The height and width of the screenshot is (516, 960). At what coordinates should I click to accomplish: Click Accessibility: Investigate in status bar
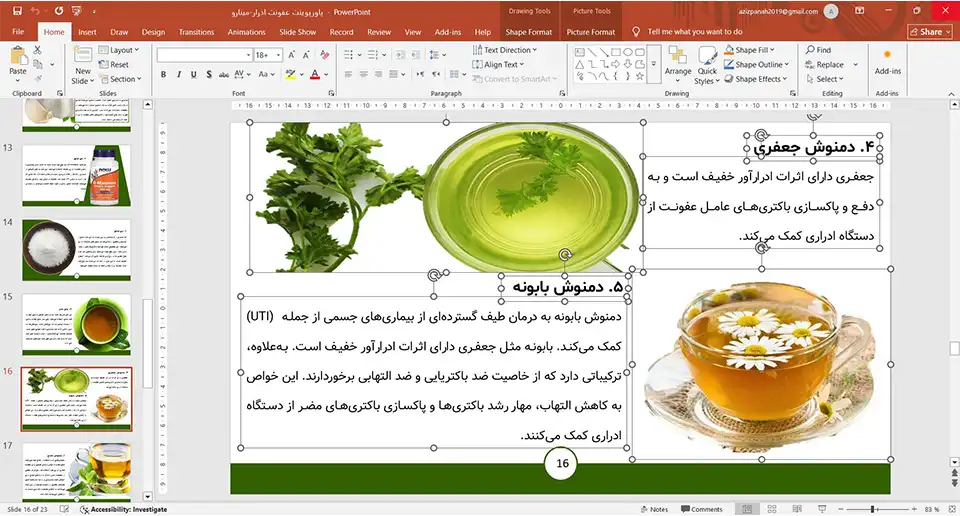[x=123, y=509]
